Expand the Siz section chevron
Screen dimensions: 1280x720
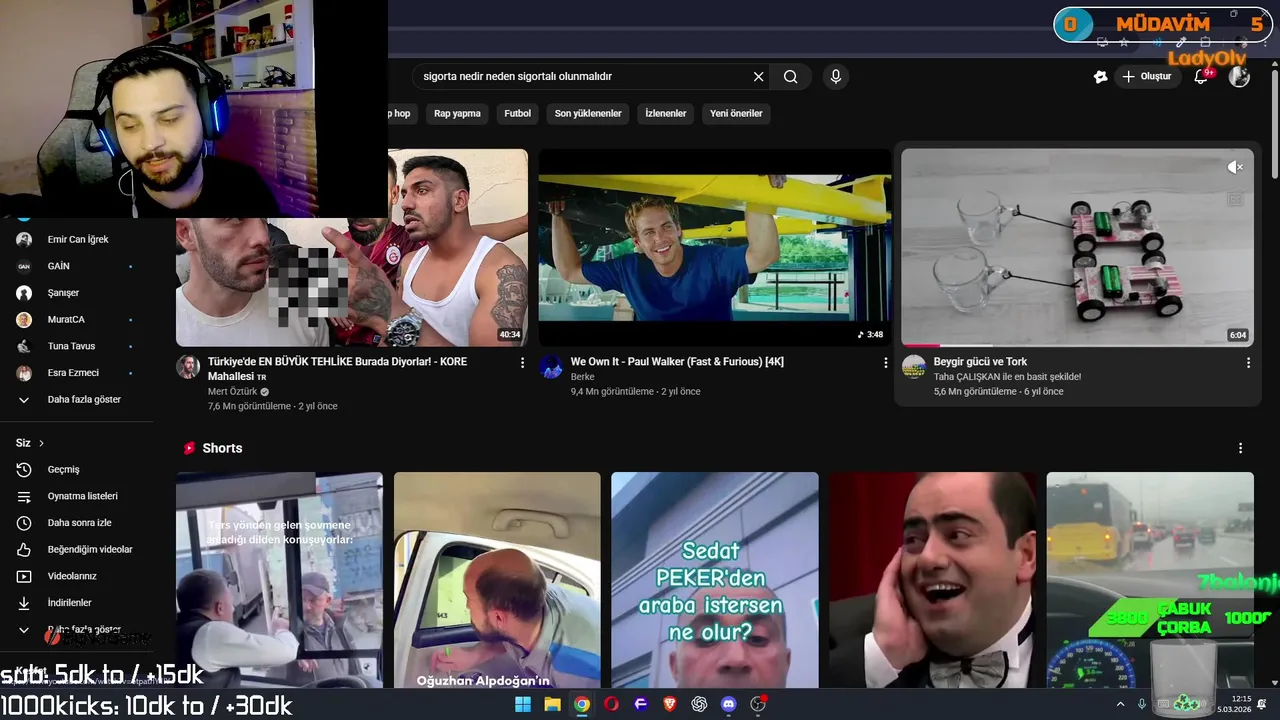tap(41, 443)
